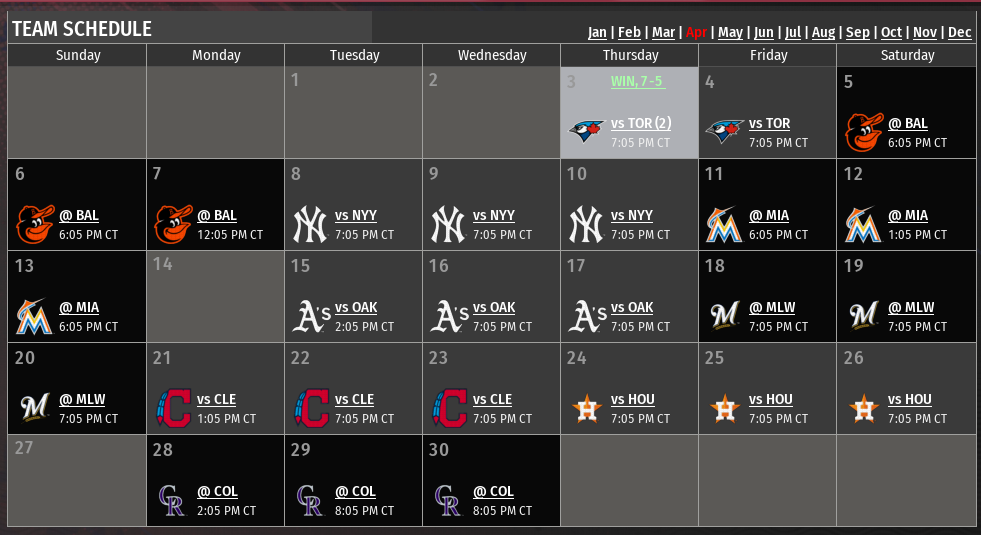Click the Rockies logo on April 28

point(172,500)
